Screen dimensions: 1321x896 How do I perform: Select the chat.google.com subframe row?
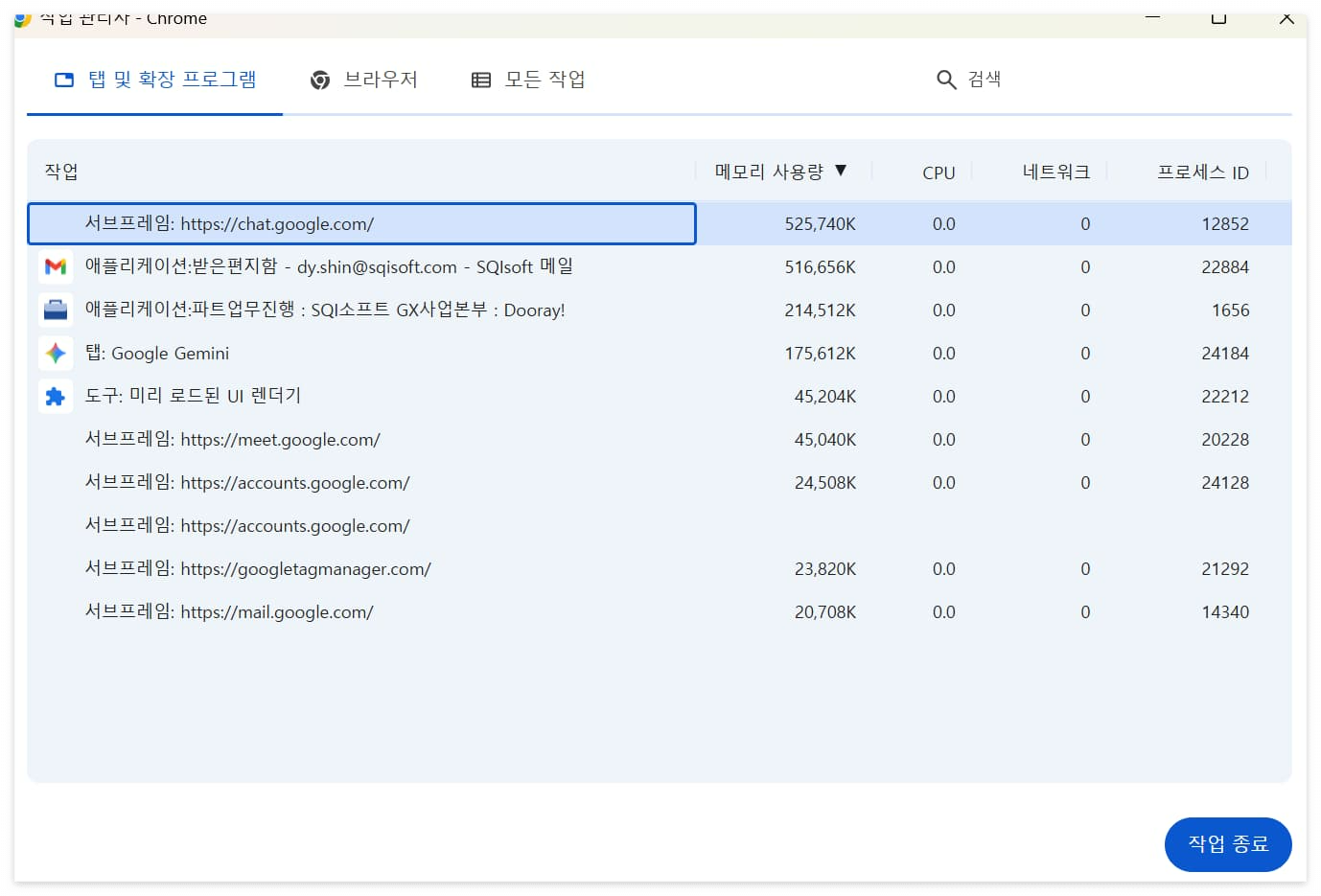[x=660, y=223]
